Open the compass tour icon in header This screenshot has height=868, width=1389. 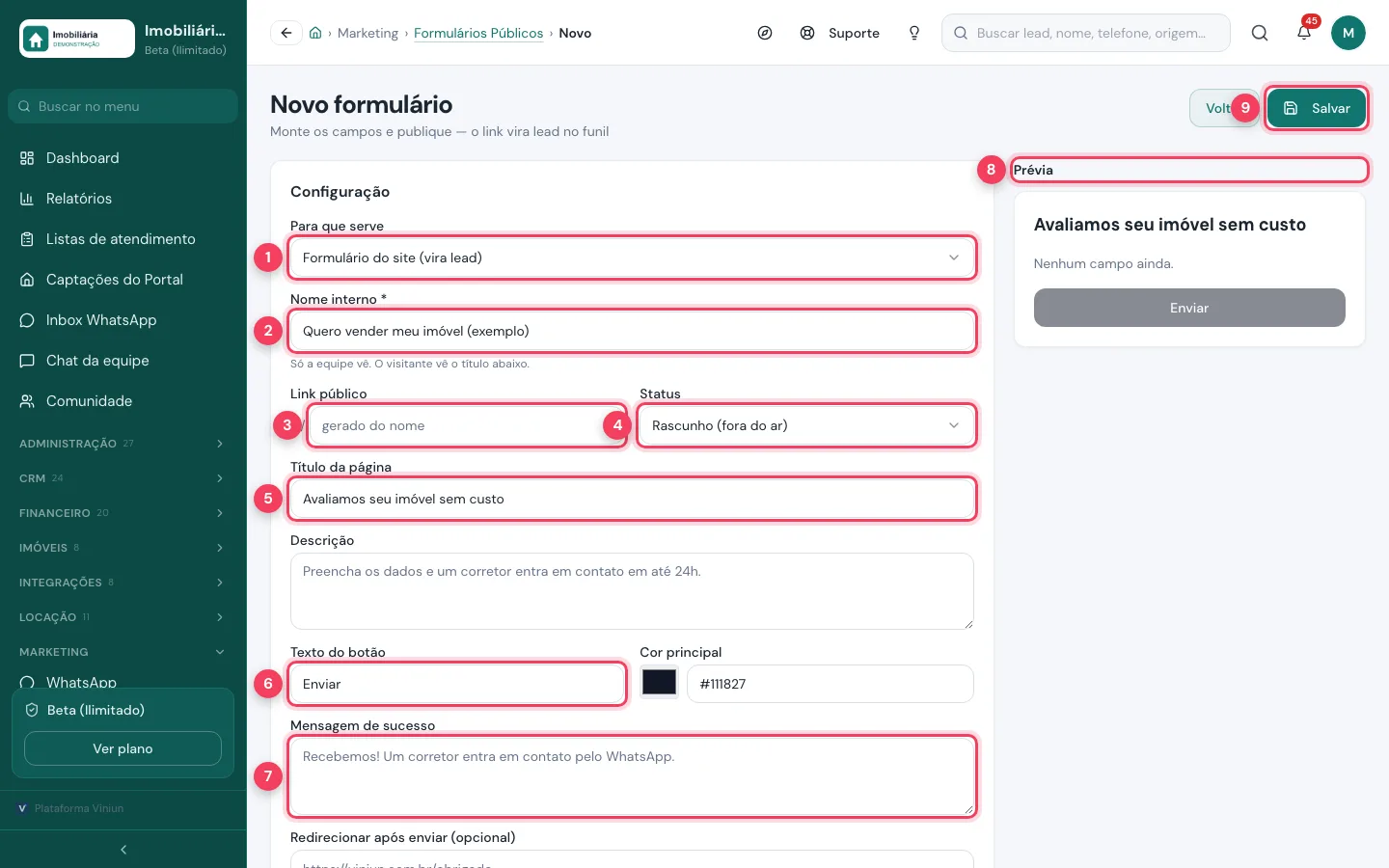click(x=765, y=33)
